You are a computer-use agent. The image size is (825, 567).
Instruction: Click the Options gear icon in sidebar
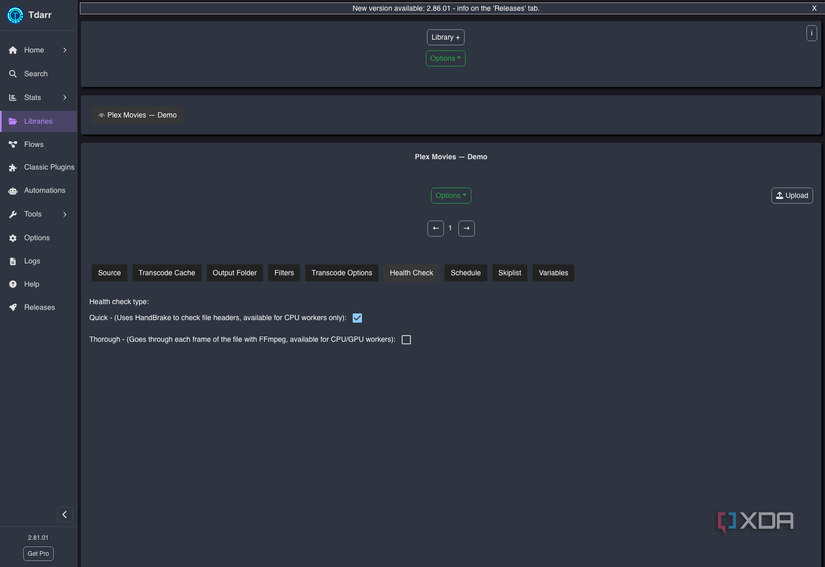tap(13, 238)
